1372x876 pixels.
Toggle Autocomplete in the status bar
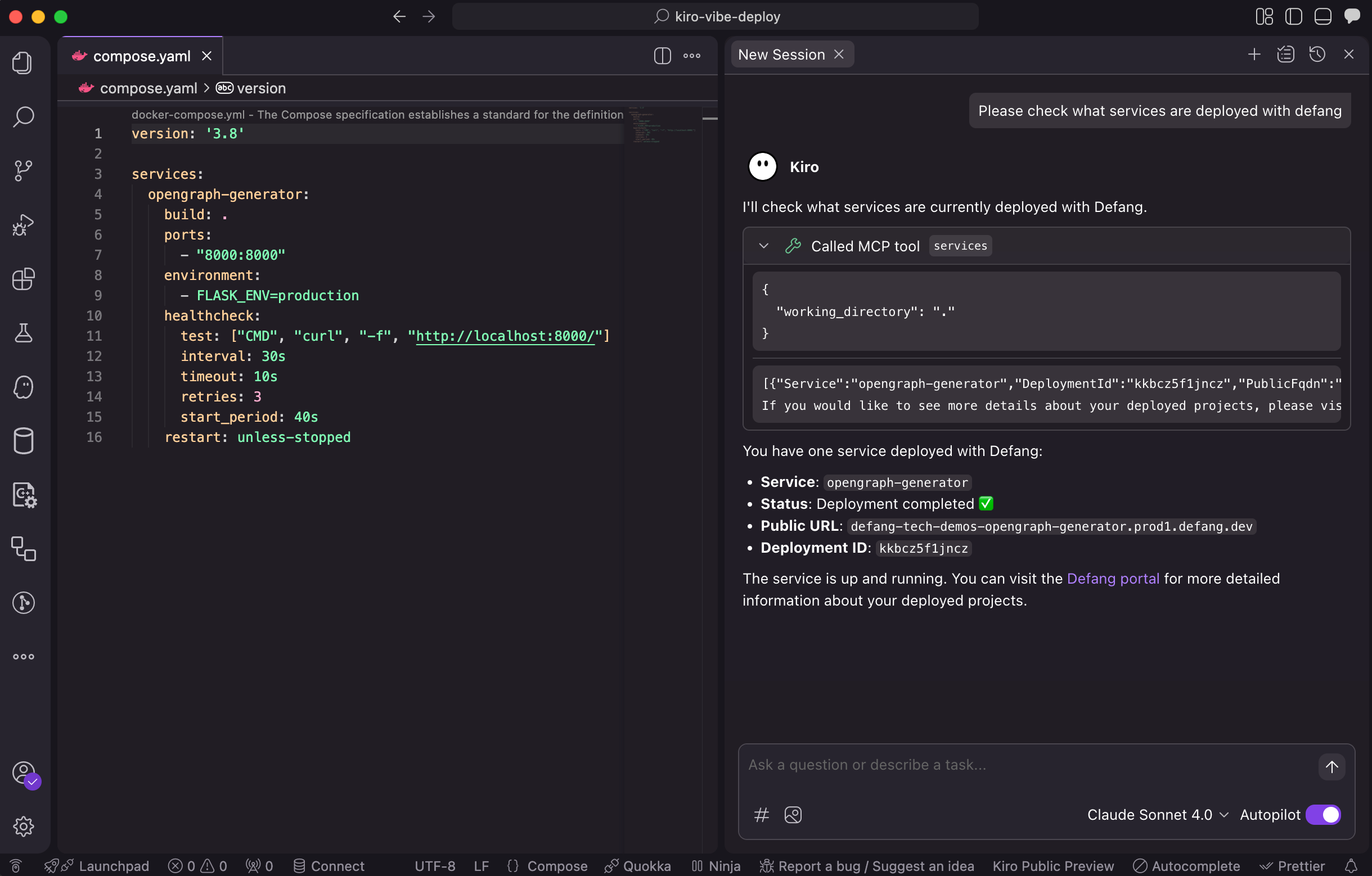coord(1186,866)
